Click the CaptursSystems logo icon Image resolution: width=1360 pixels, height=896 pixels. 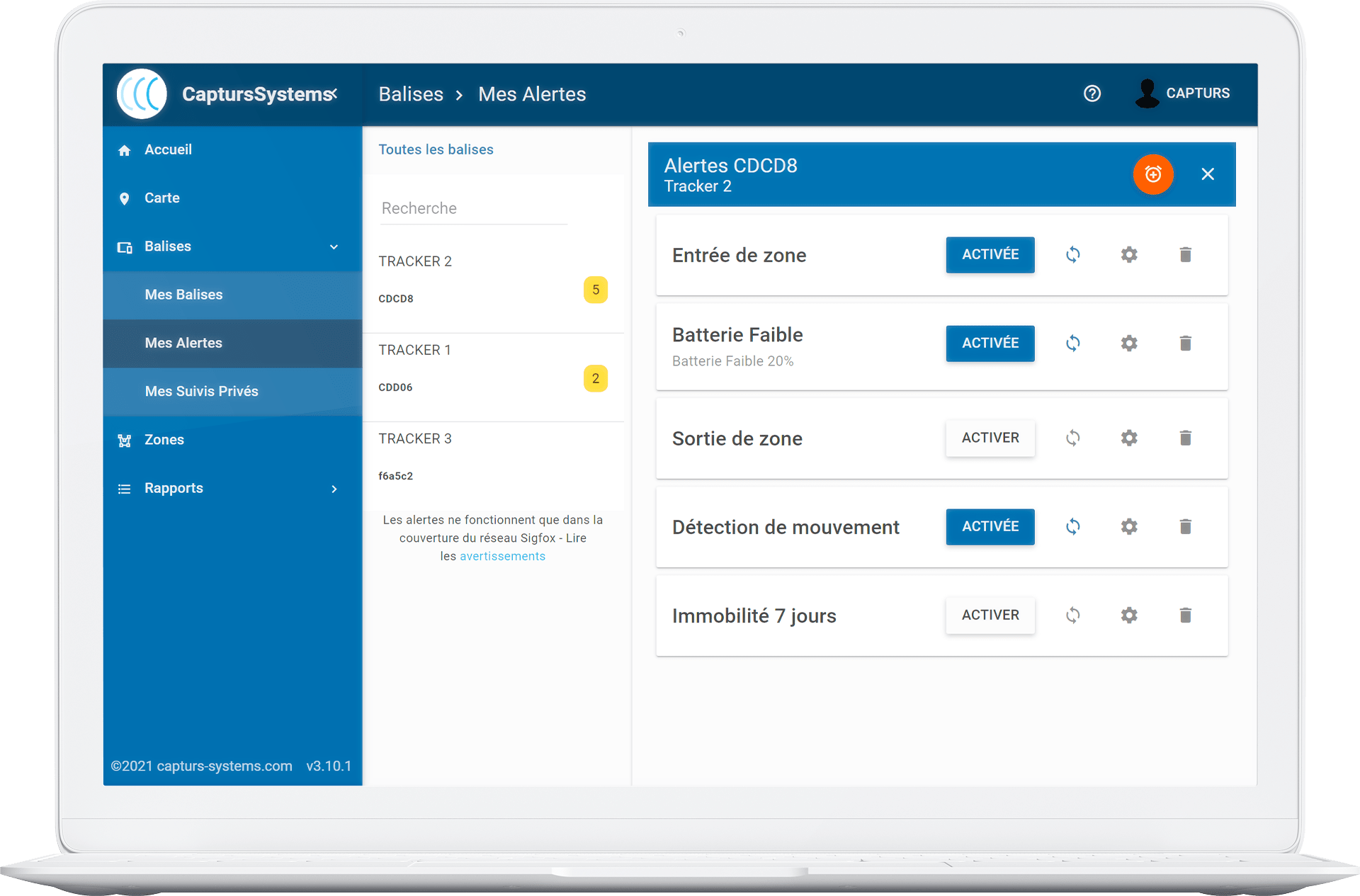click(x=142, y=93)
